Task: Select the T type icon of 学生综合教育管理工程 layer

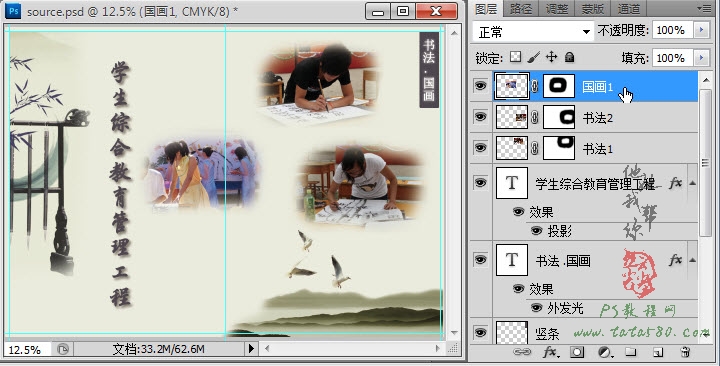Action: 512,183
